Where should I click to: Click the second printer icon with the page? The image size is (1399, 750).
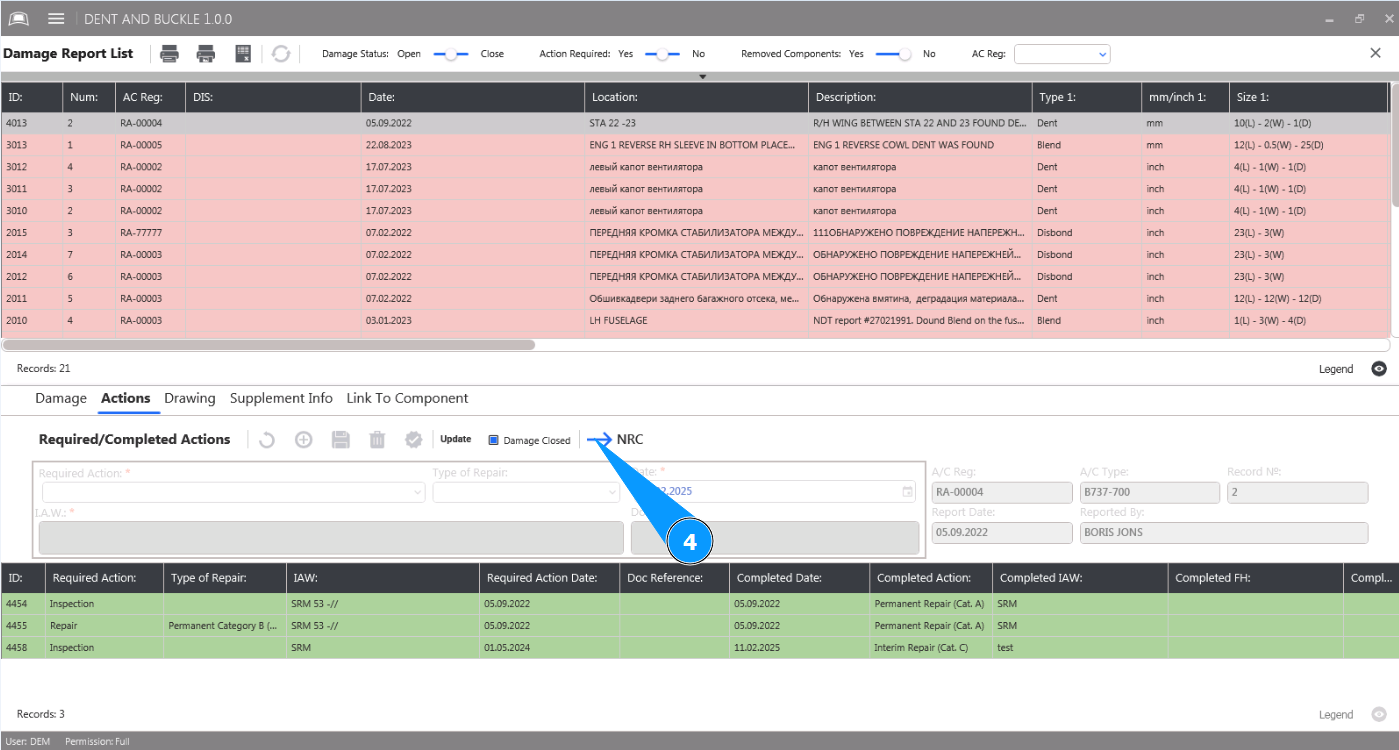click(x=206, y=54)
